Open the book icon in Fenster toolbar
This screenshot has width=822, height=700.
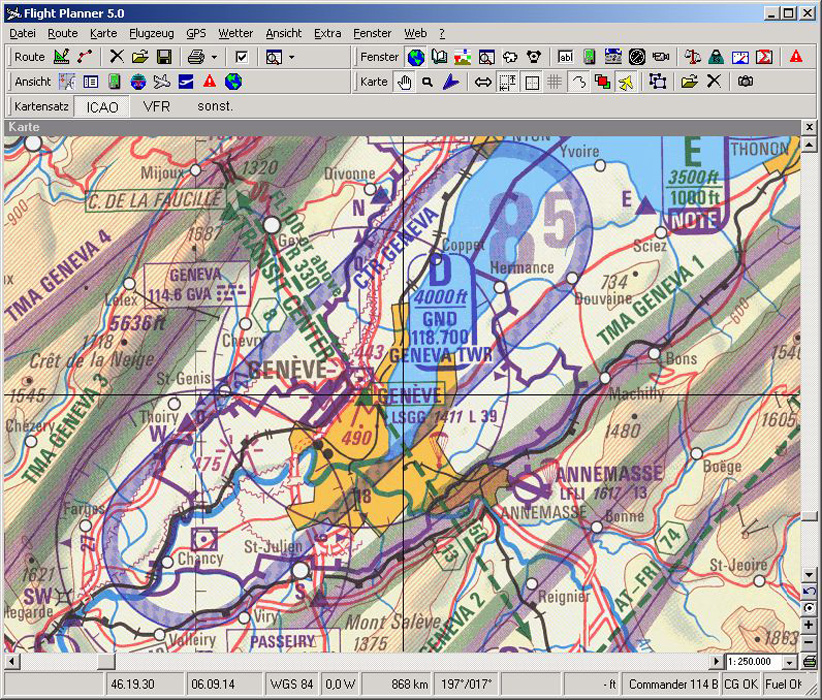(439, 57)
